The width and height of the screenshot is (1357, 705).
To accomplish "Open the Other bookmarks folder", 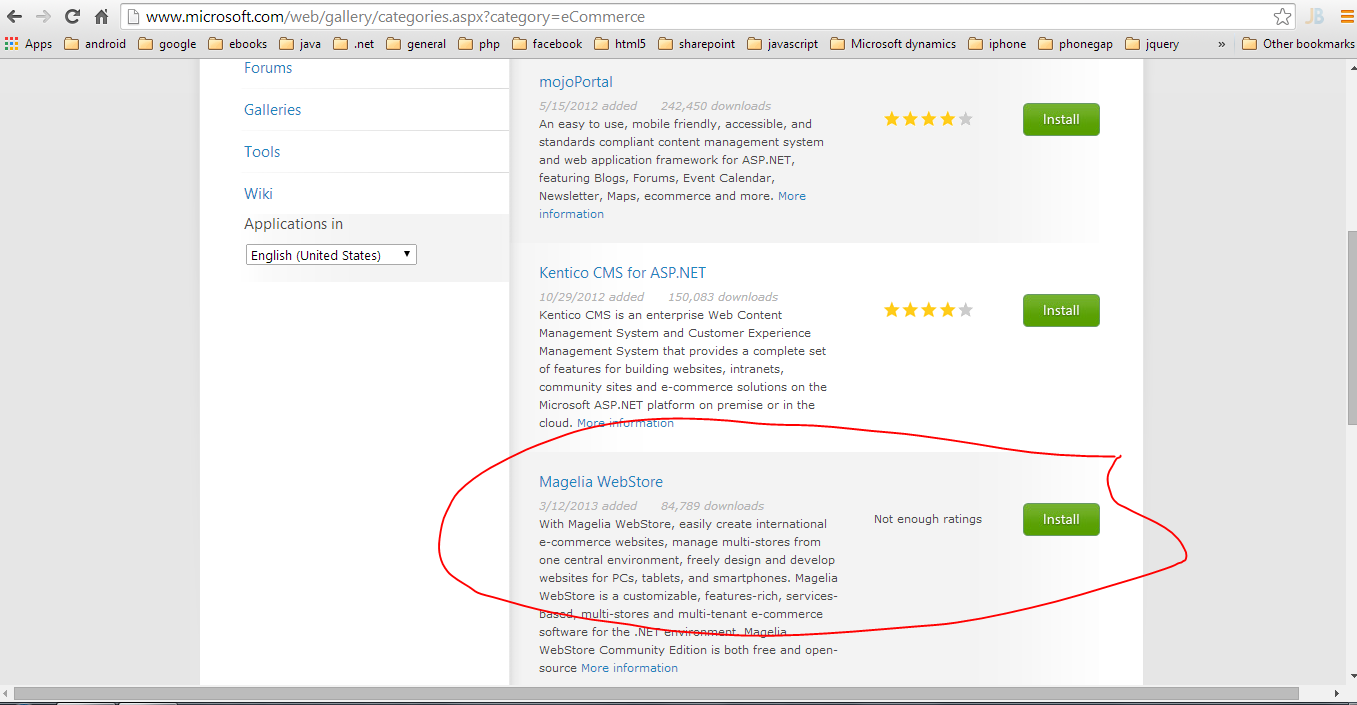I will (1298, 44).
